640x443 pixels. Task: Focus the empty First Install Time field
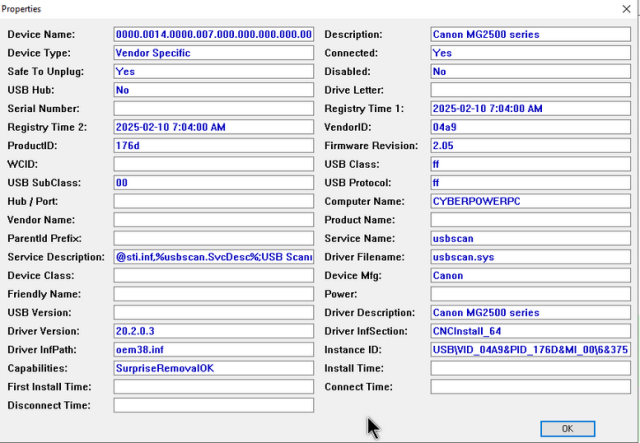point(213,387)
